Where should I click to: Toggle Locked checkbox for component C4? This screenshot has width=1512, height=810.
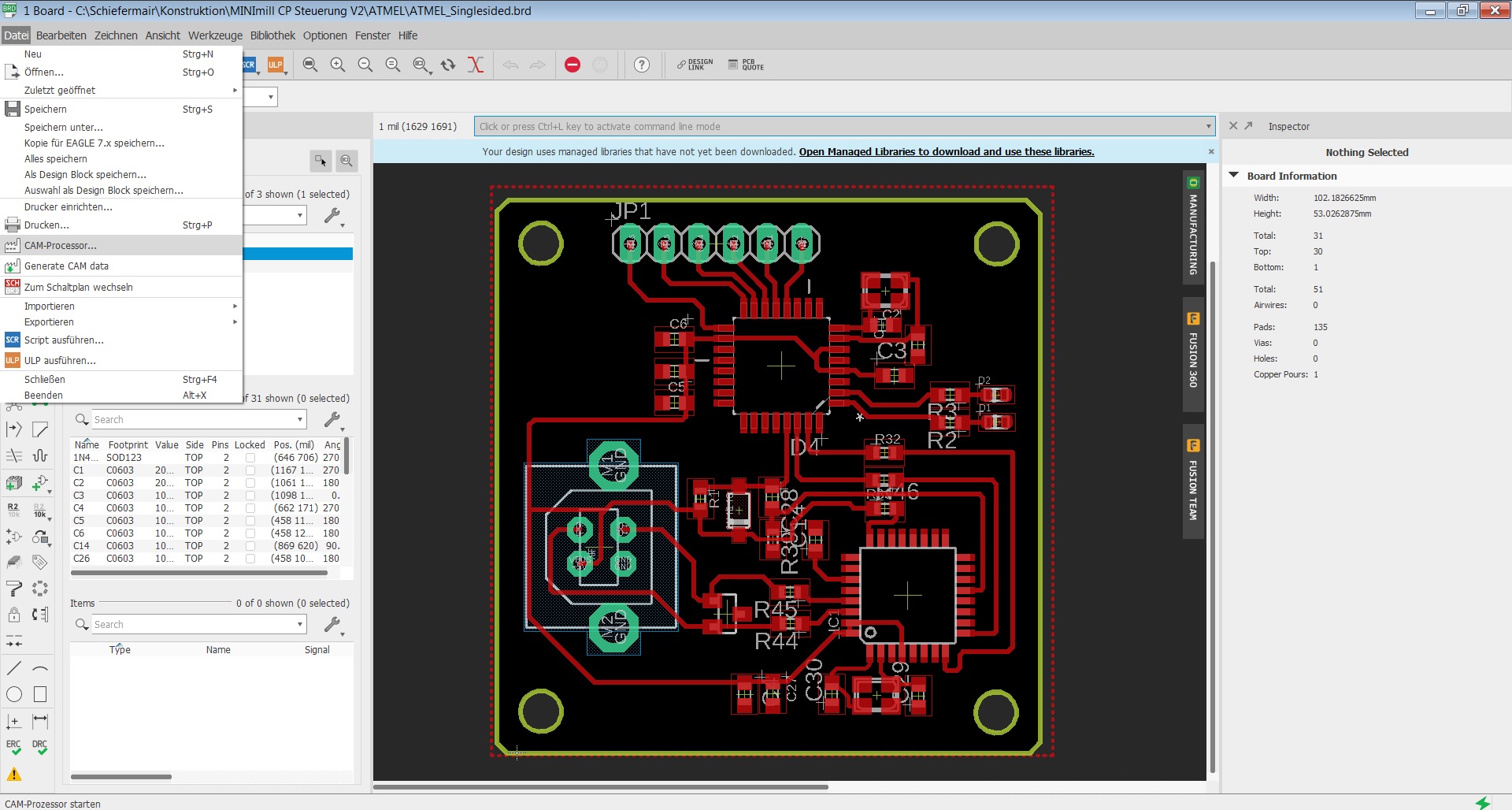click(x=250, y=508)
